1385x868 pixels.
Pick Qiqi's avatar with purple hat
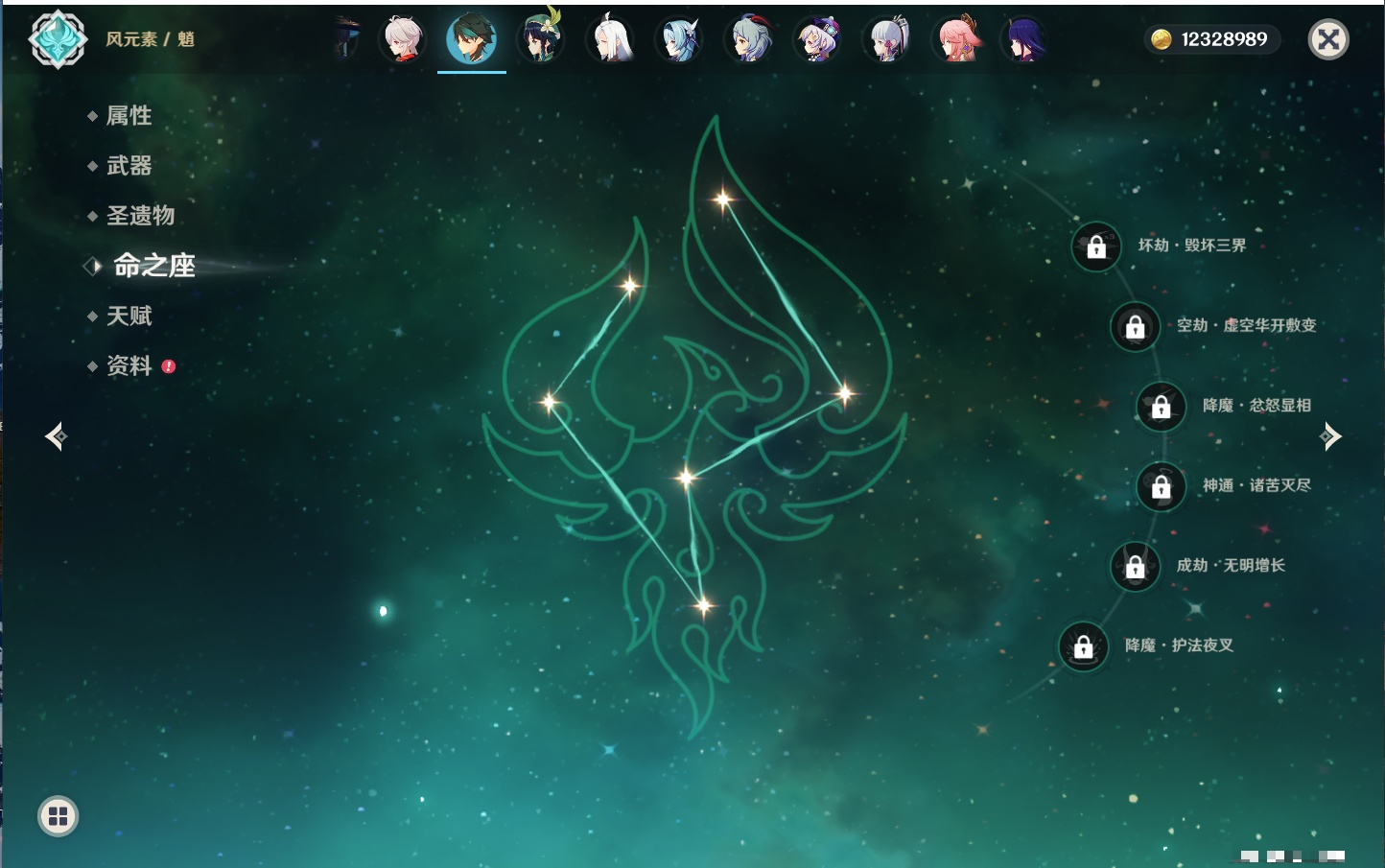[x=817, y=39]
